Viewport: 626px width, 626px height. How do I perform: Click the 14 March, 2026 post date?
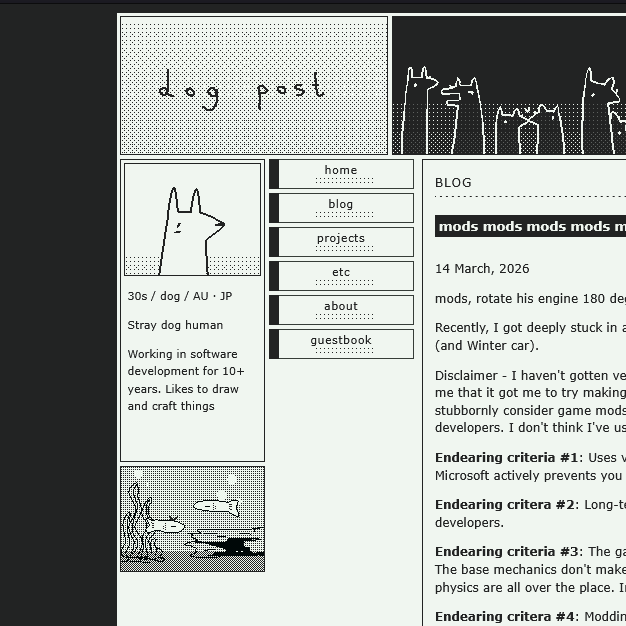482,269
